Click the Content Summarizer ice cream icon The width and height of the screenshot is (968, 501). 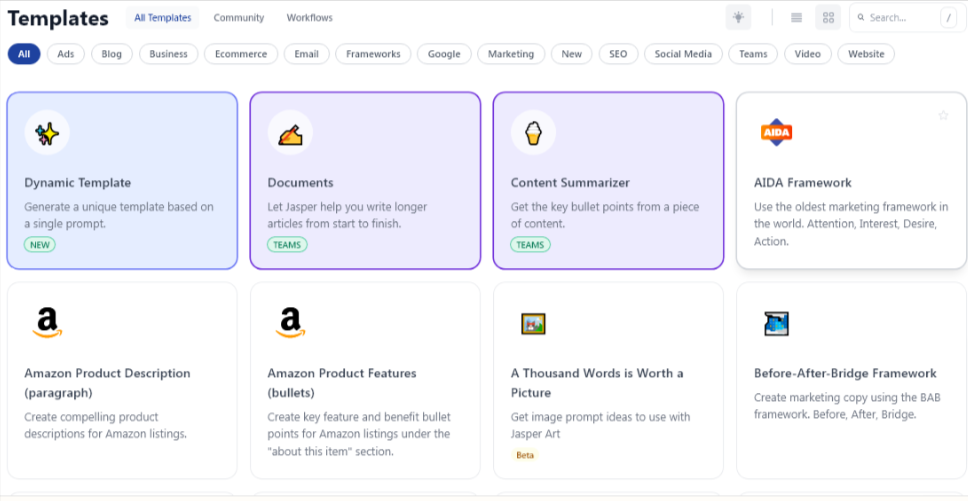[x=533, y=133]
